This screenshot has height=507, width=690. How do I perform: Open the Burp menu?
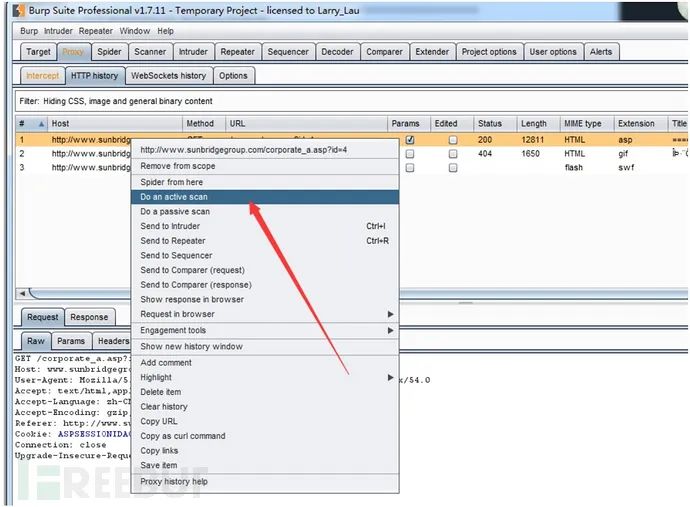[x=29, y=31]
